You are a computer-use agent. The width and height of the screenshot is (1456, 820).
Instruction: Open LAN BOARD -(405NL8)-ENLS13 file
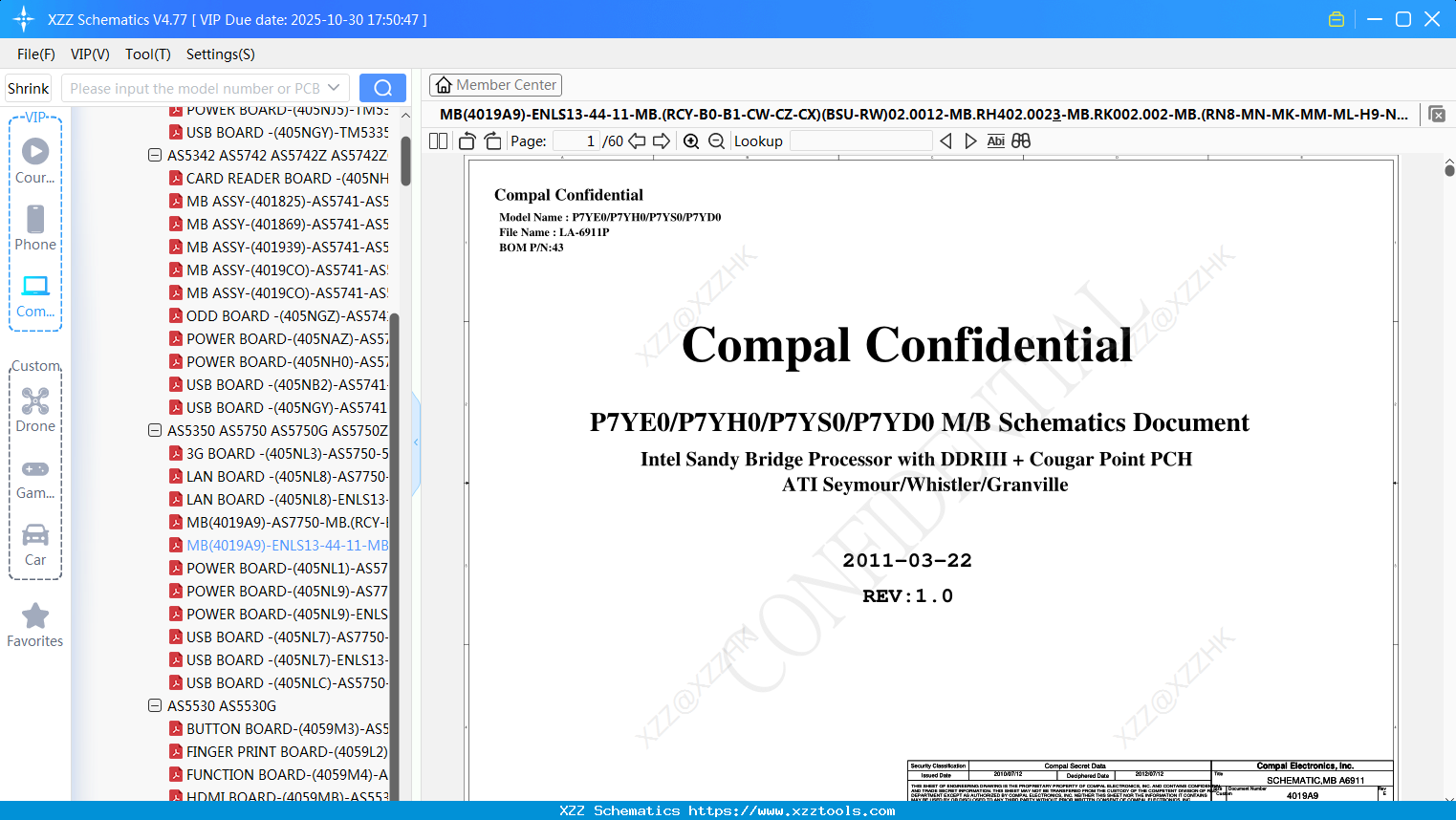tap(279, 499)
